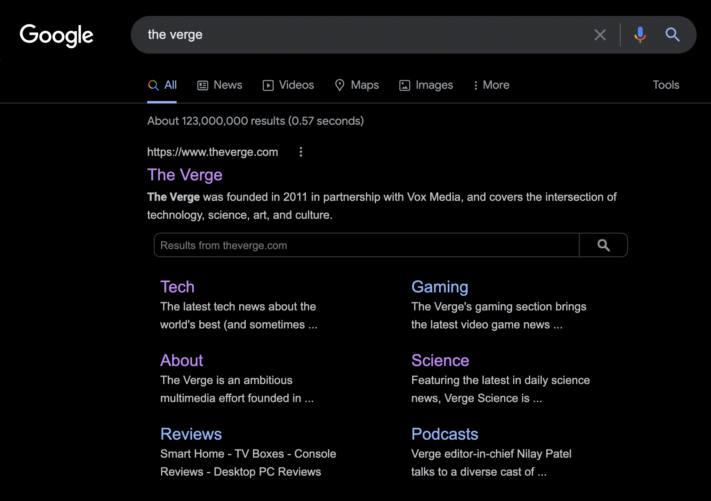Viewport: 711px width, 501px height.
Task: Open the Videos tab
Action: click(x=288, y=85)
